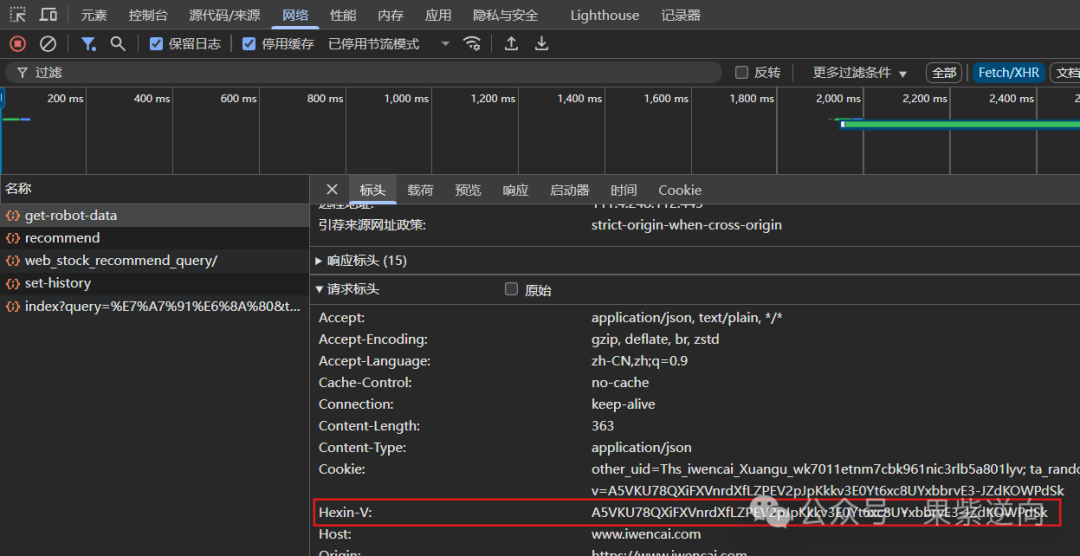Image resolution: width=1080 pixels, height=556 pixels.
Task: Stop recording network log
Action: 17,44
